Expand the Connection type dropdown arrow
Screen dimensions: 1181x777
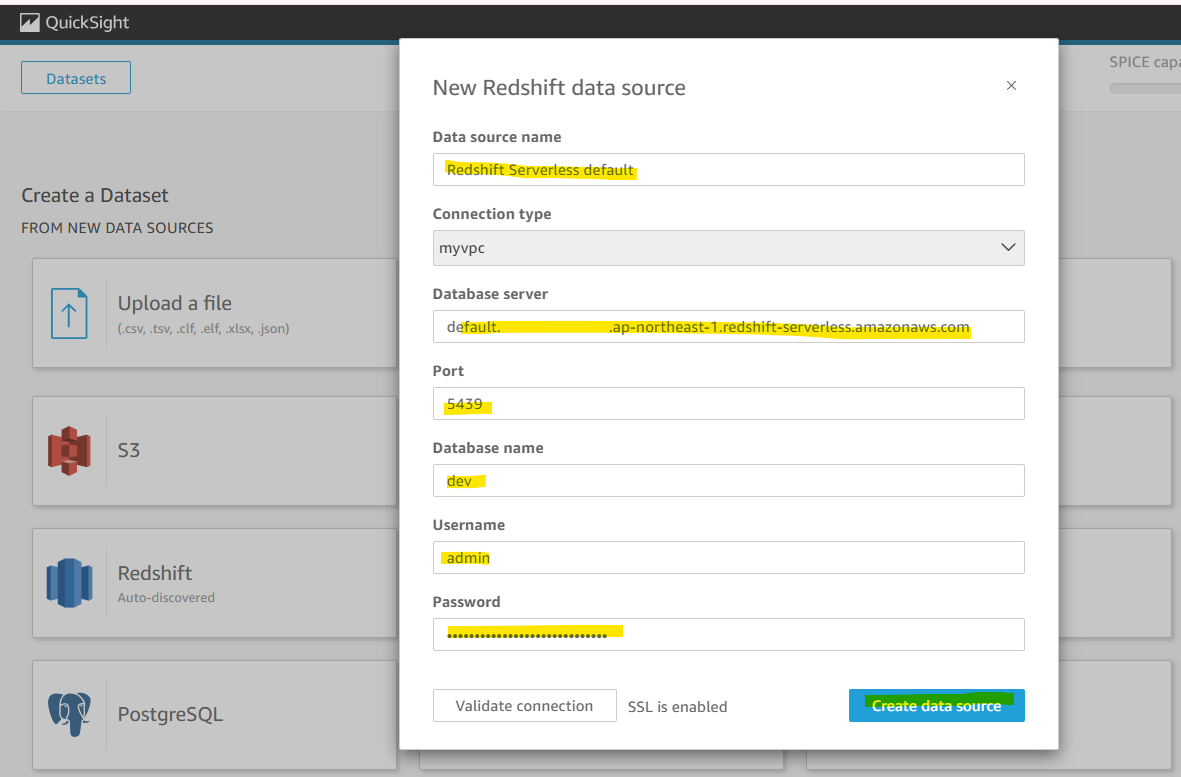pyautogui.click(x=1008, y=248)
